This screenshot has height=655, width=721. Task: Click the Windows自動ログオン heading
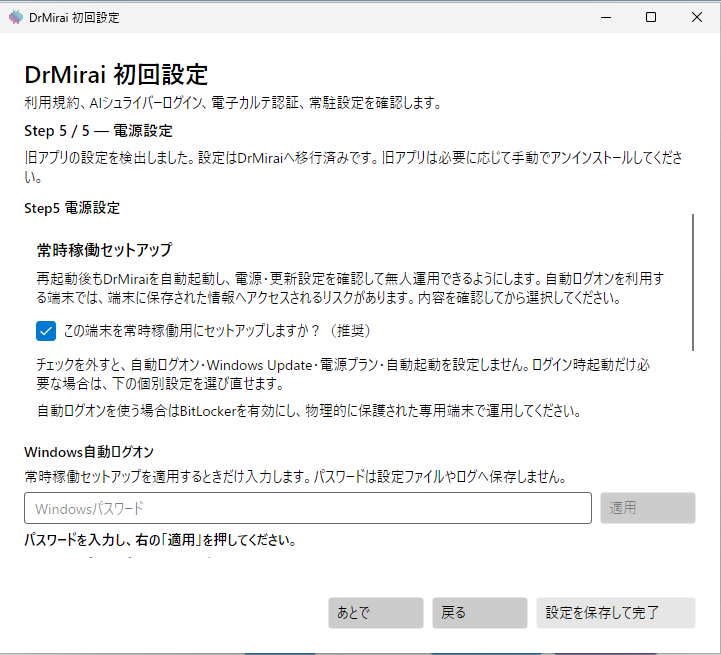coord(89,452)
